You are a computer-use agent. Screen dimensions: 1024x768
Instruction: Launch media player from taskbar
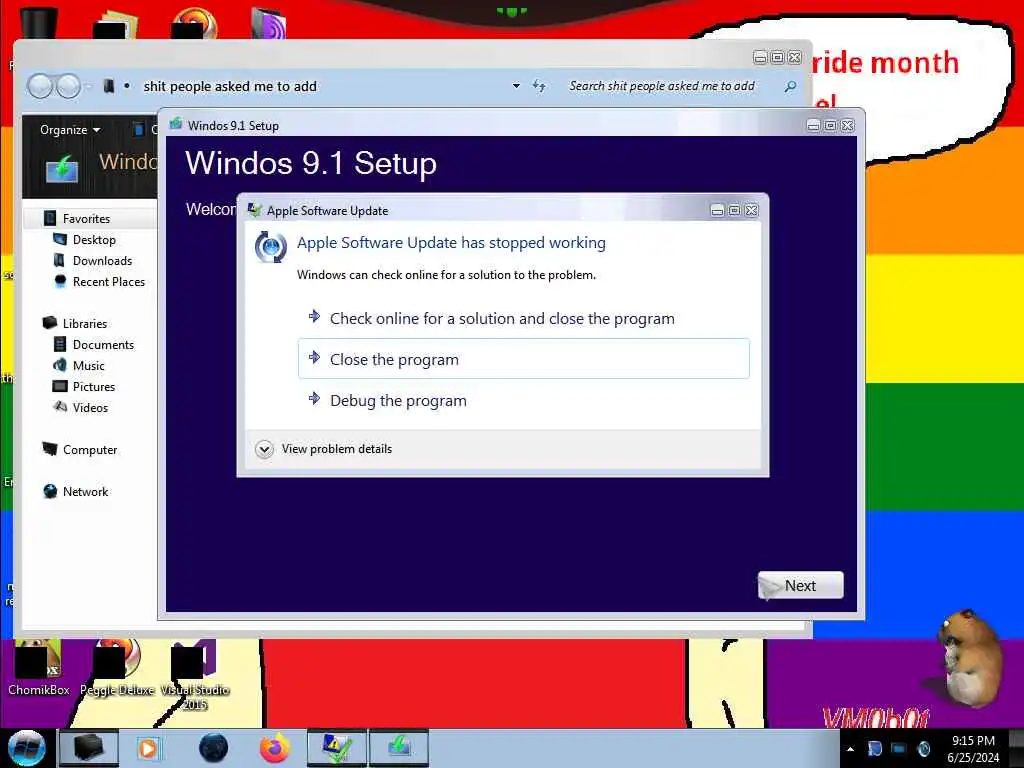tap(149, 748)
